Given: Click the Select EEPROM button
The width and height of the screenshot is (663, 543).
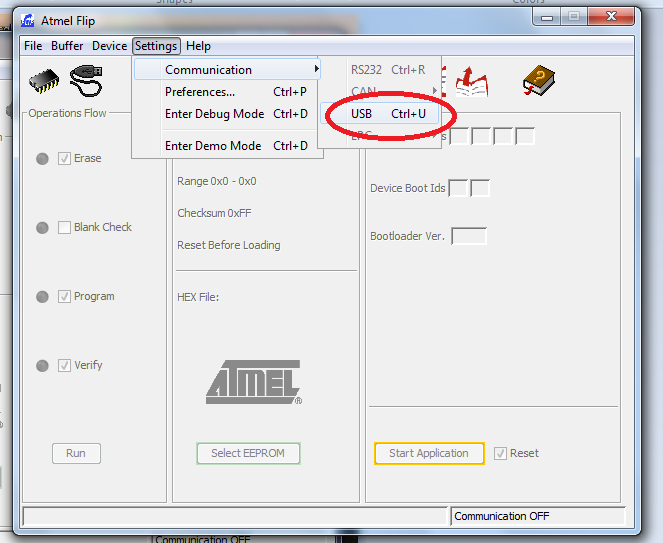Looking at the screenshot, I should pos(248,453).
